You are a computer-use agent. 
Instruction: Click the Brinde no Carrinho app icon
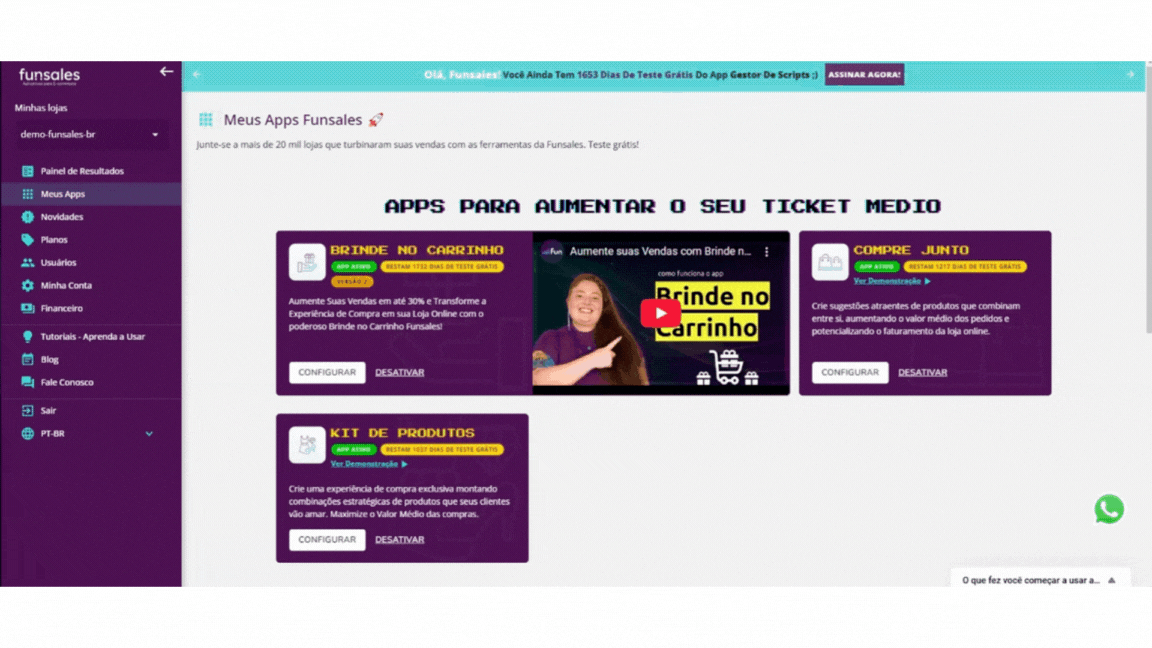pos(307,262)
